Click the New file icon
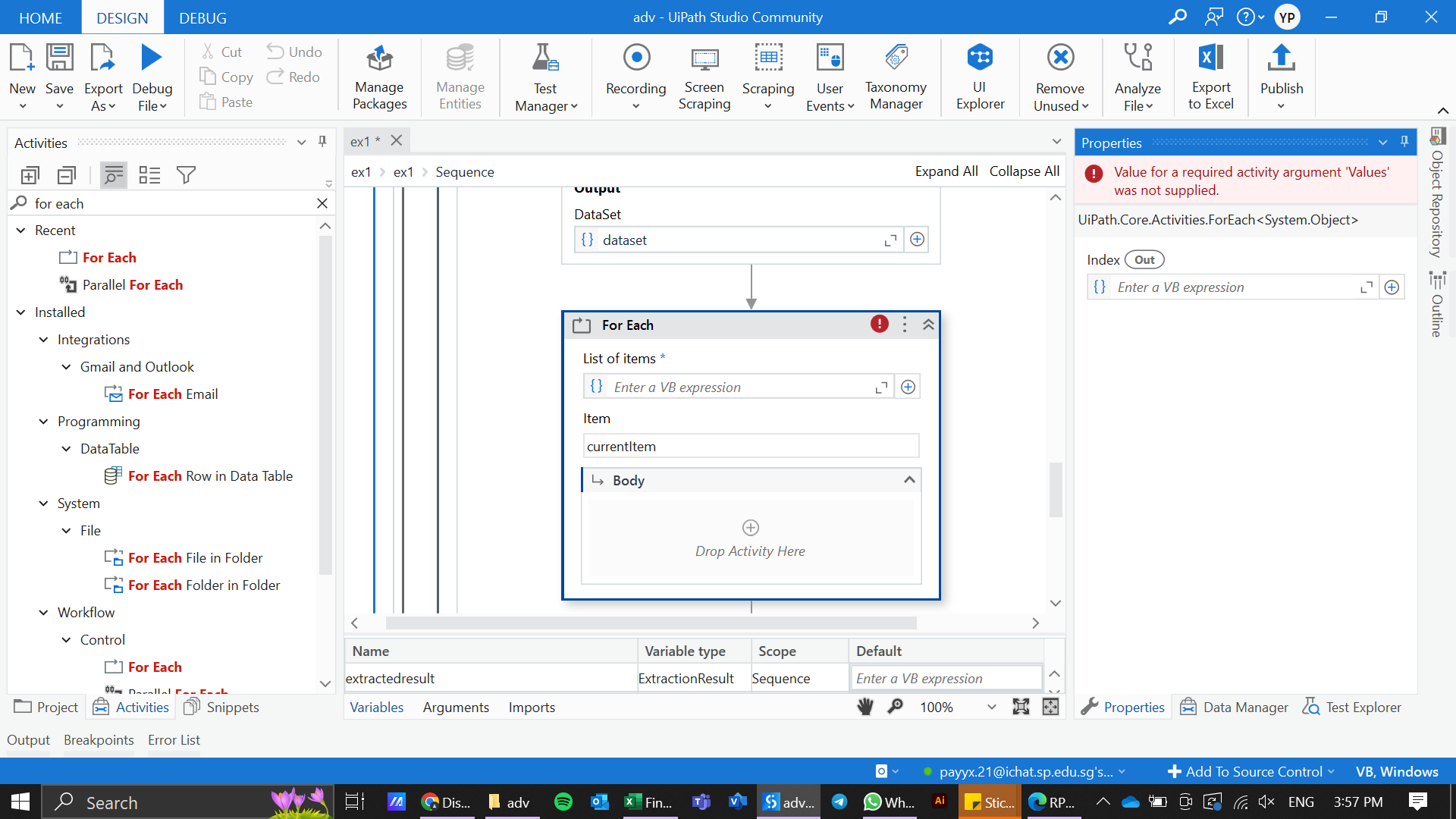This screenshot has height=819, width=1456. click(21, 58)
